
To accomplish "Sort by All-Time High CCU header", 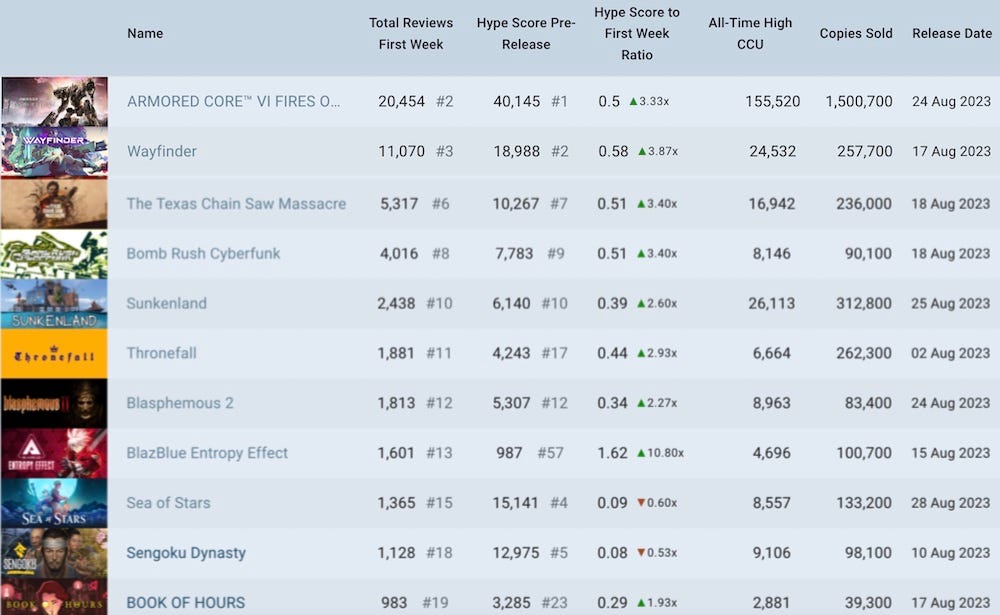I will click(x=750, y=33).
